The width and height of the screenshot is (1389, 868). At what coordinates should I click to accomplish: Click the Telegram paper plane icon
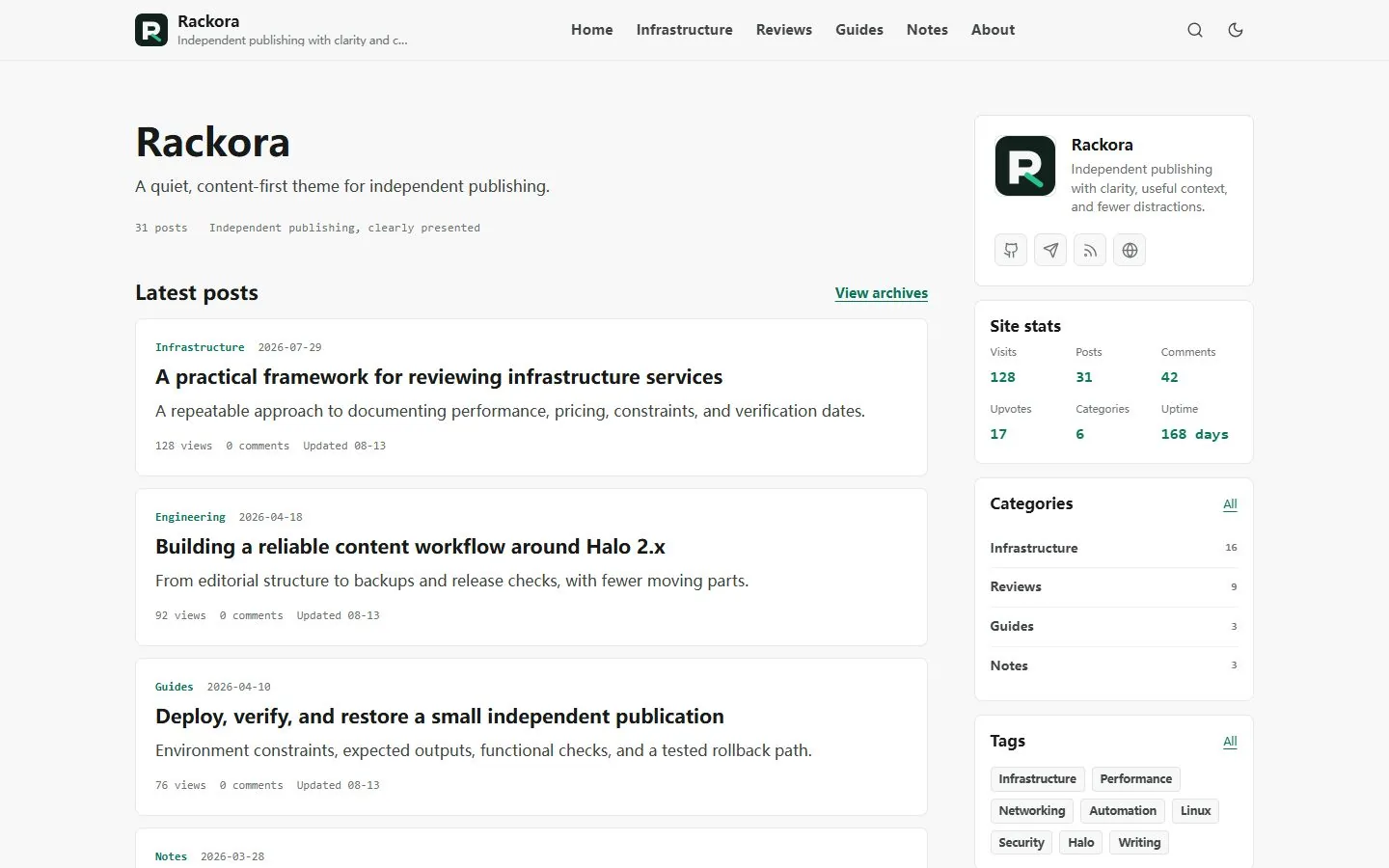[x=1050, y=251]
